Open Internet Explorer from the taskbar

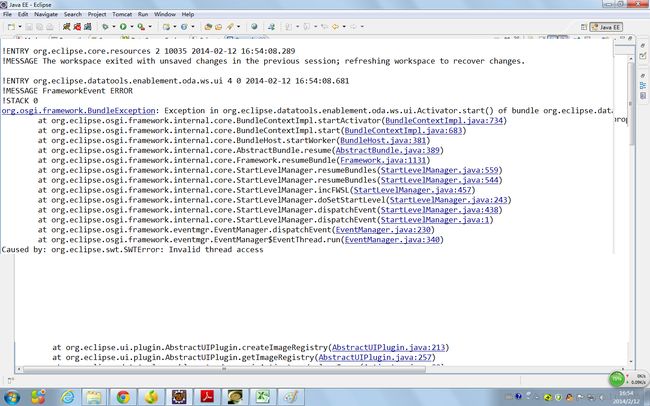67,397
